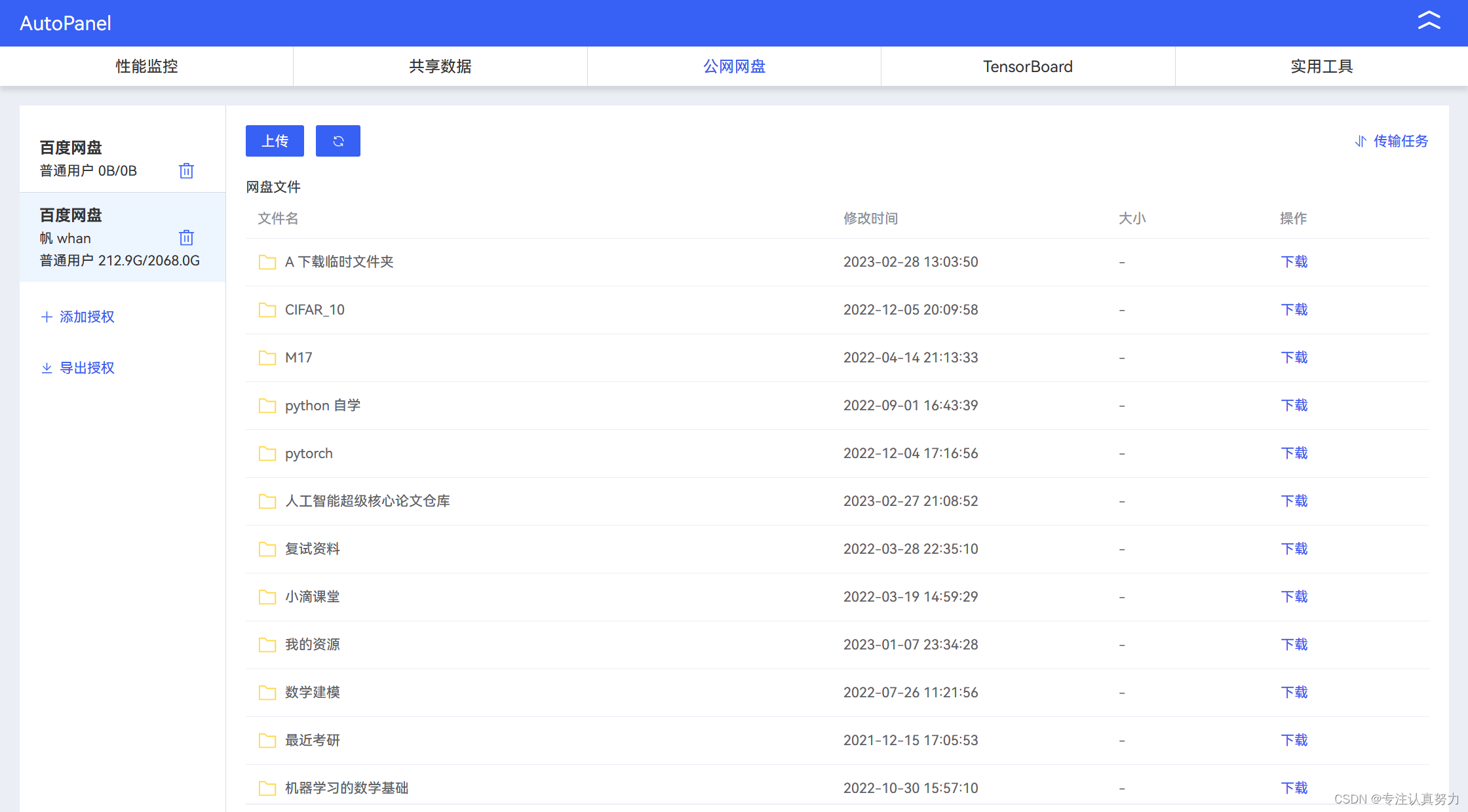The height and width of the screenshot is (812, 1468).
Task: Delete the first 百度网盘 account via trash icon
Action: [186, 171]
